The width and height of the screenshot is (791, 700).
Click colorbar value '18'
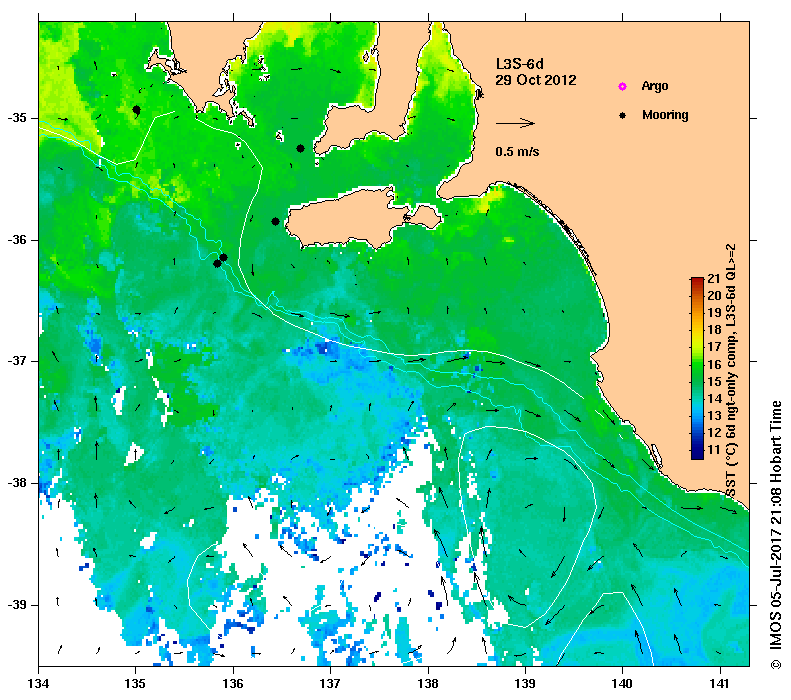coord(714,330)
